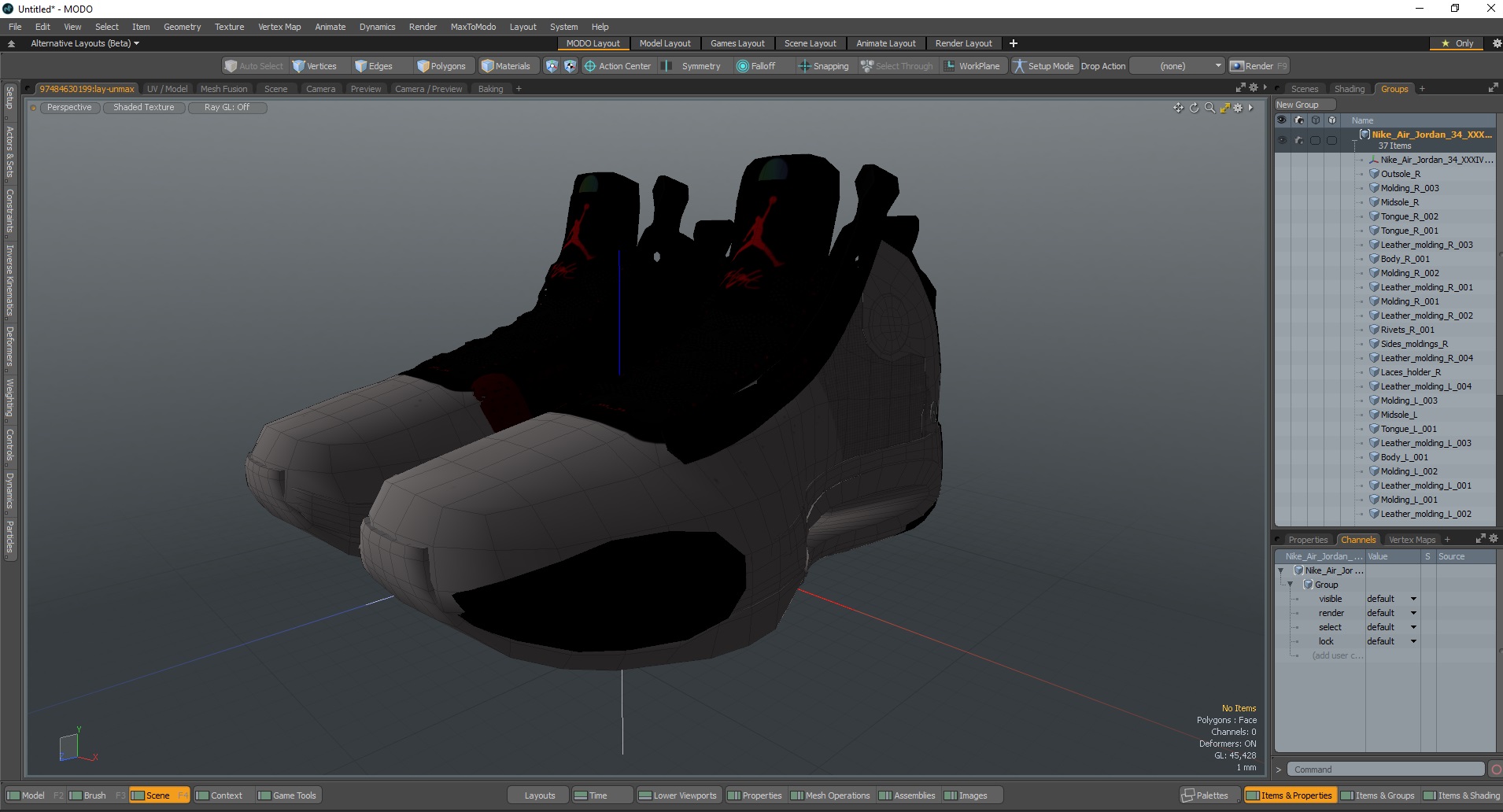Open Perspective view type selector

69,107
